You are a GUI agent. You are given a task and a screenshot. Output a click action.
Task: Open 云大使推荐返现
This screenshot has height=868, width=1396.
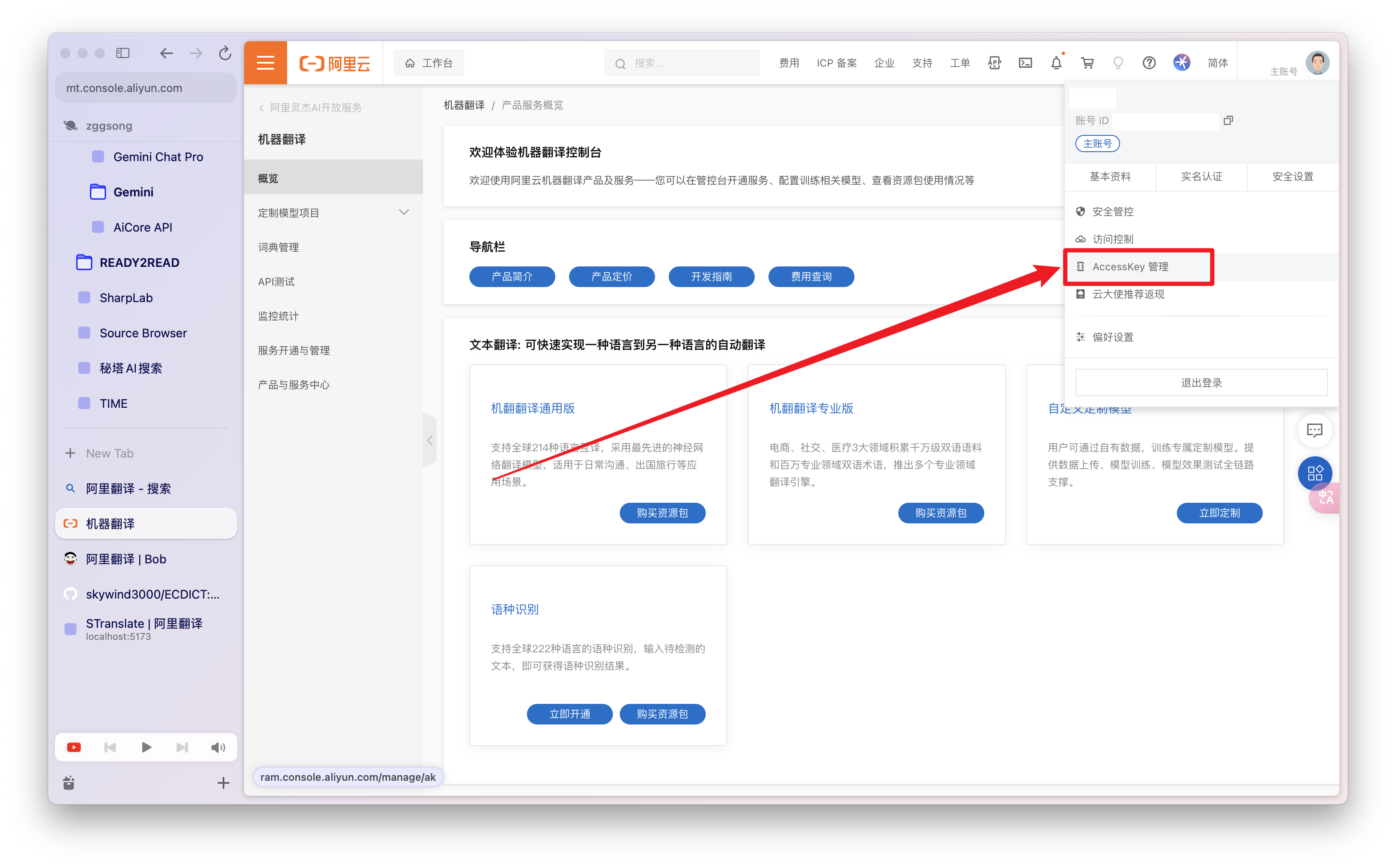1201,294
